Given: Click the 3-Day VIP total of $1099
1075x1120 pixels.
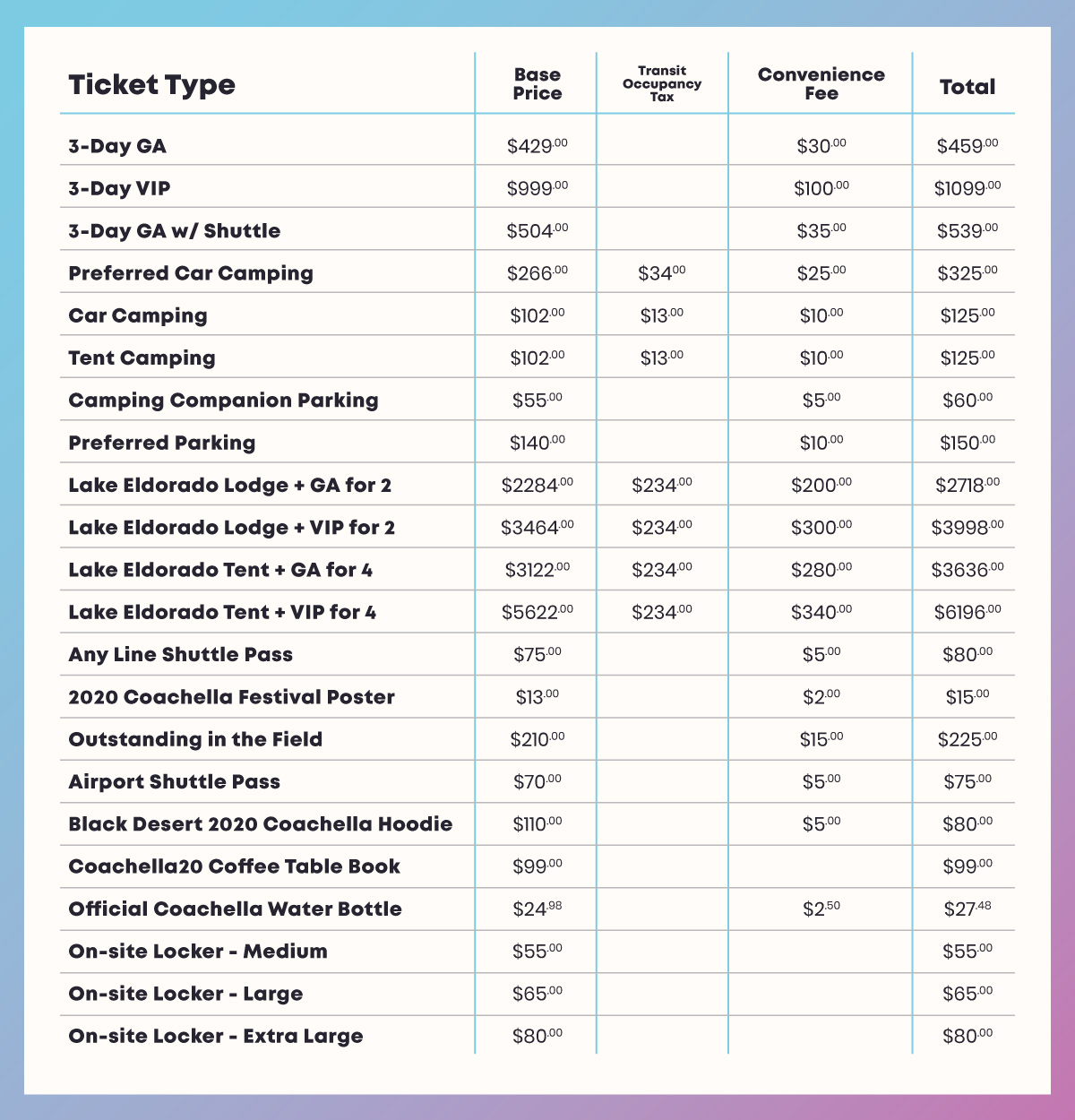Looking at the screenshot, I should (x=967, y=188).
